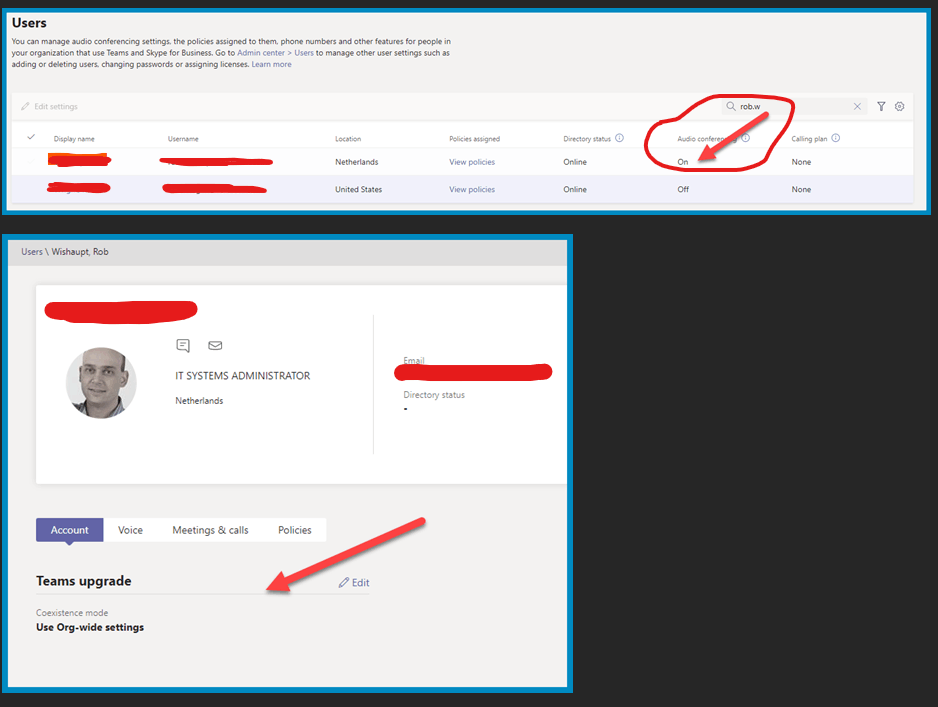Click the Directory status label in profile
Image resolution: width=938 pixels, height=707 pixels.
(434, 395)
